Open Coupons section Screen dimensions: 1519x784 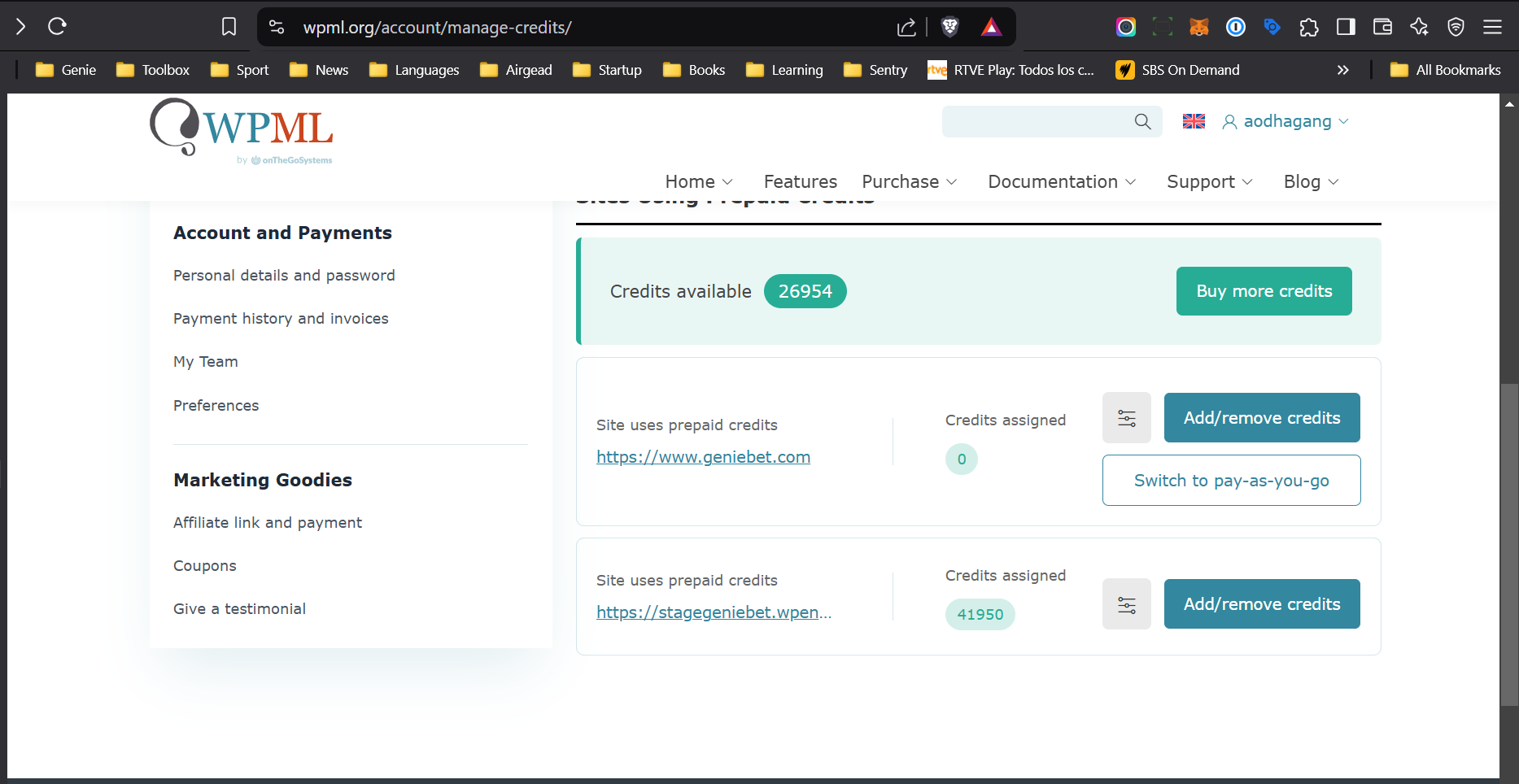[205, 566]
